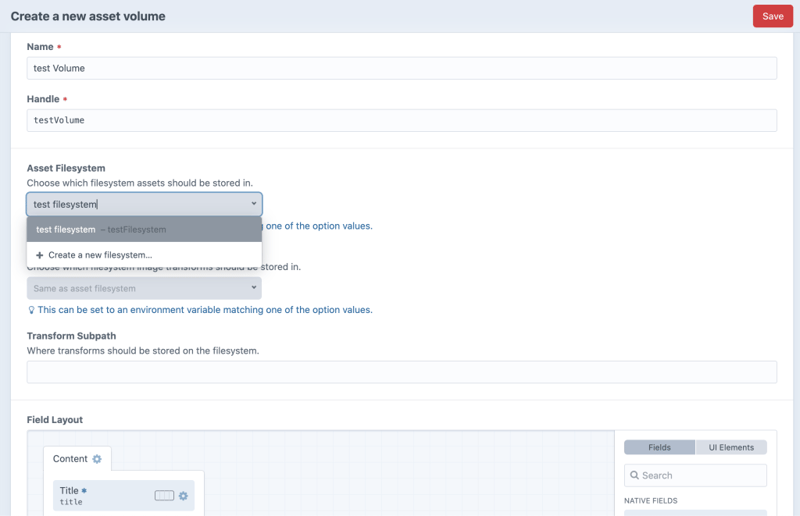Click the Title field settings gear
Screen dimensions: 800x516
(183, 496)
